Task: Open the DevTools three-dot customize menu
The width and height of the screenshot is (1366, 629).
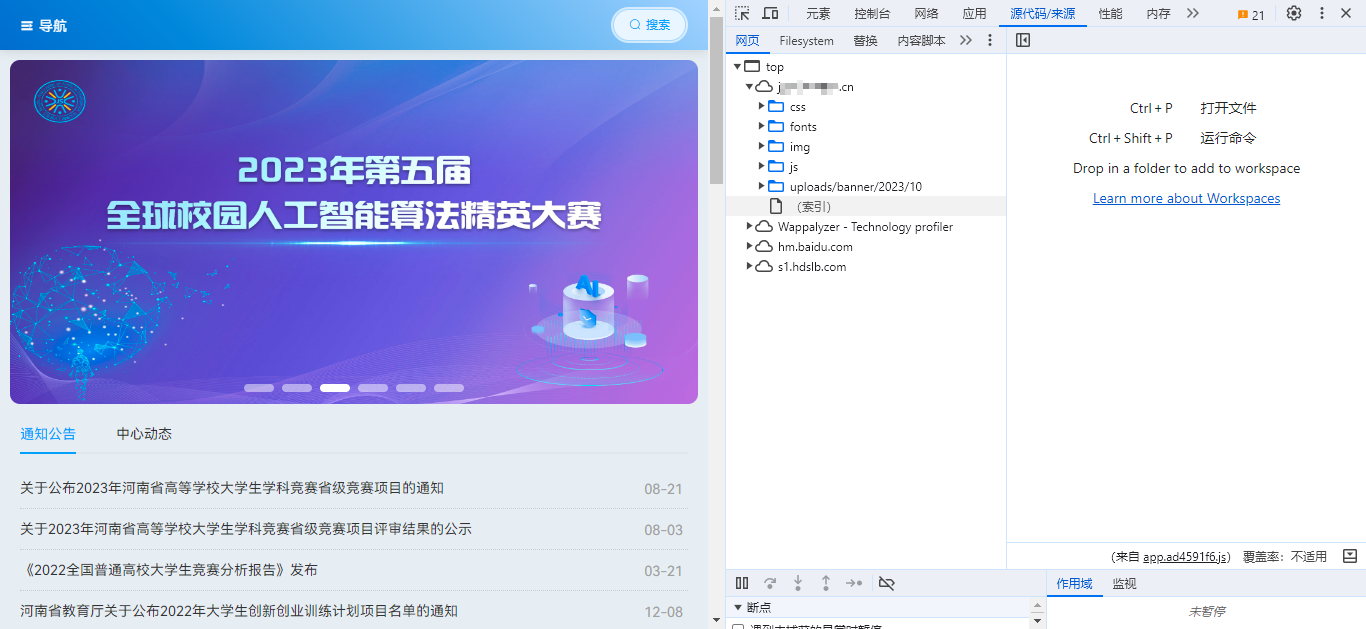Action: [x=1322, y=13]
